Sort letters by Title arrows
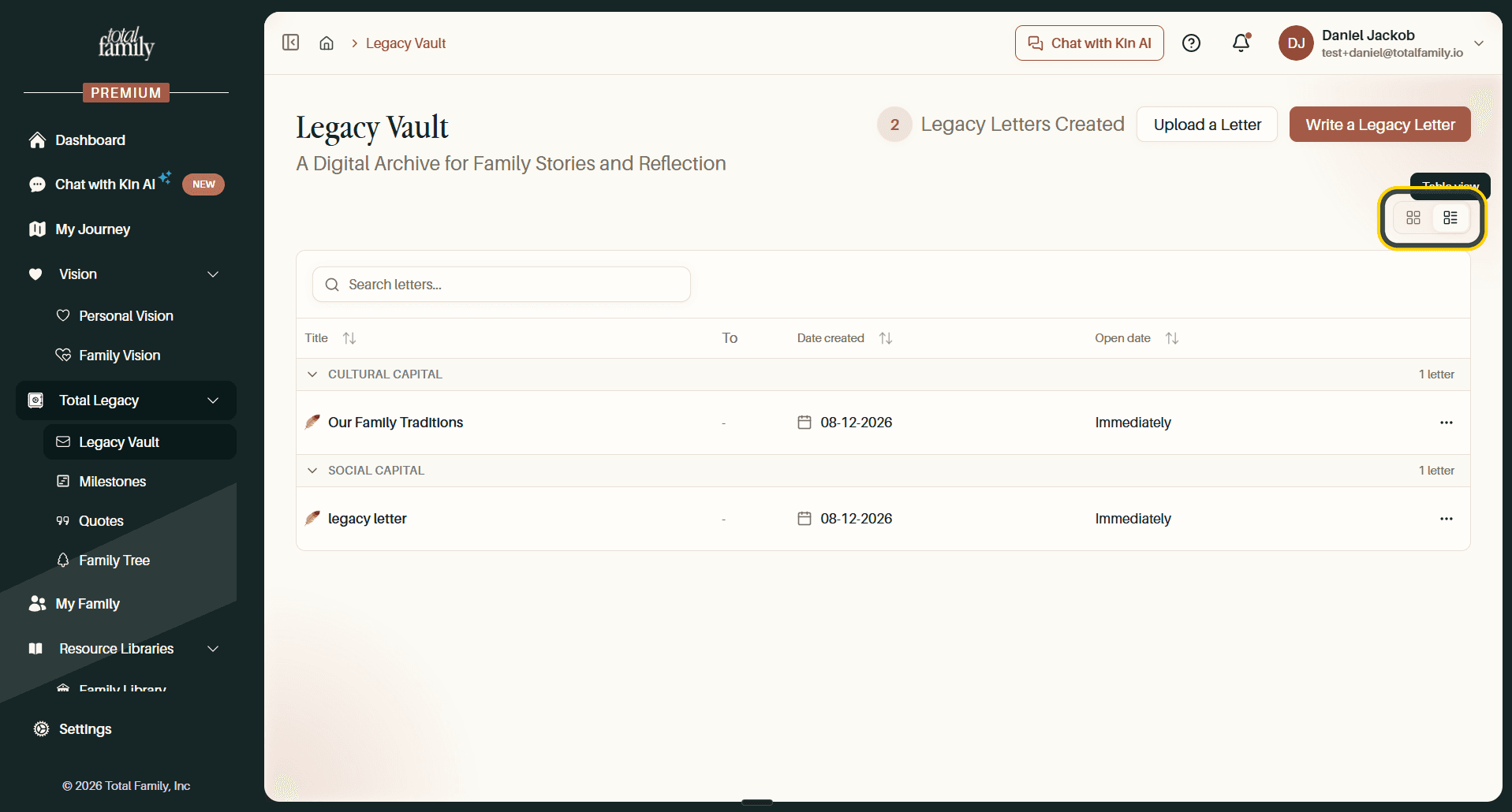Image resolution: width=1512 pixels, height=812 pixels. [x=349, y=338]
